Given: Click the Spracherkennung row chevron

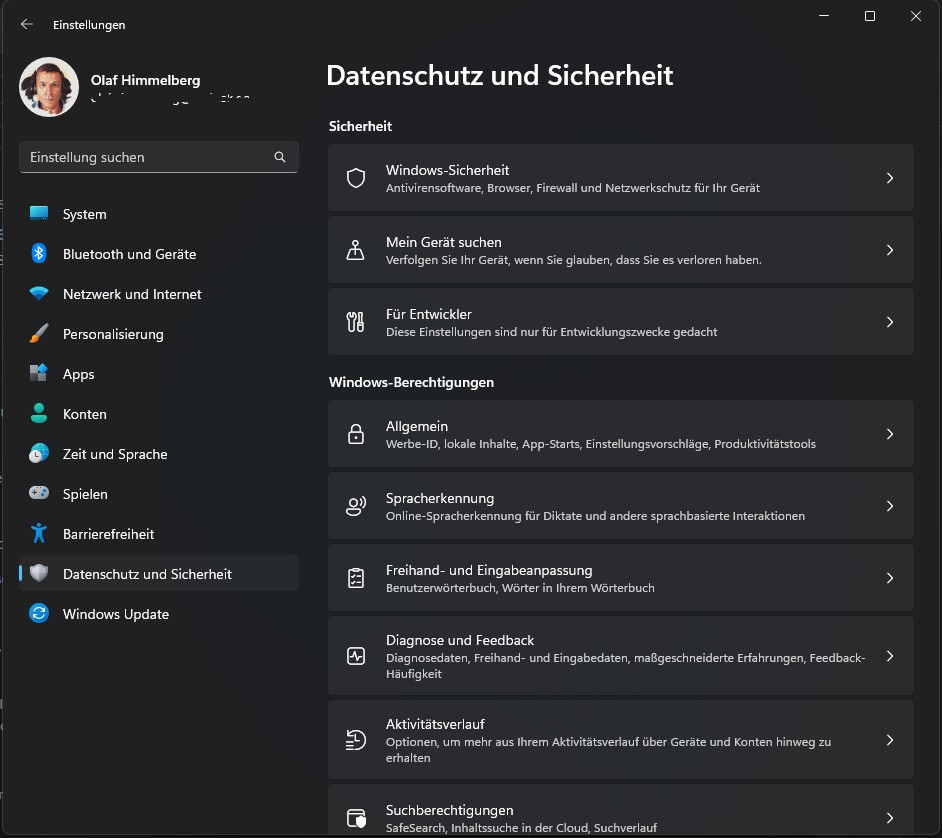Looking at the screenshot, I should click(x=890, y=506).
